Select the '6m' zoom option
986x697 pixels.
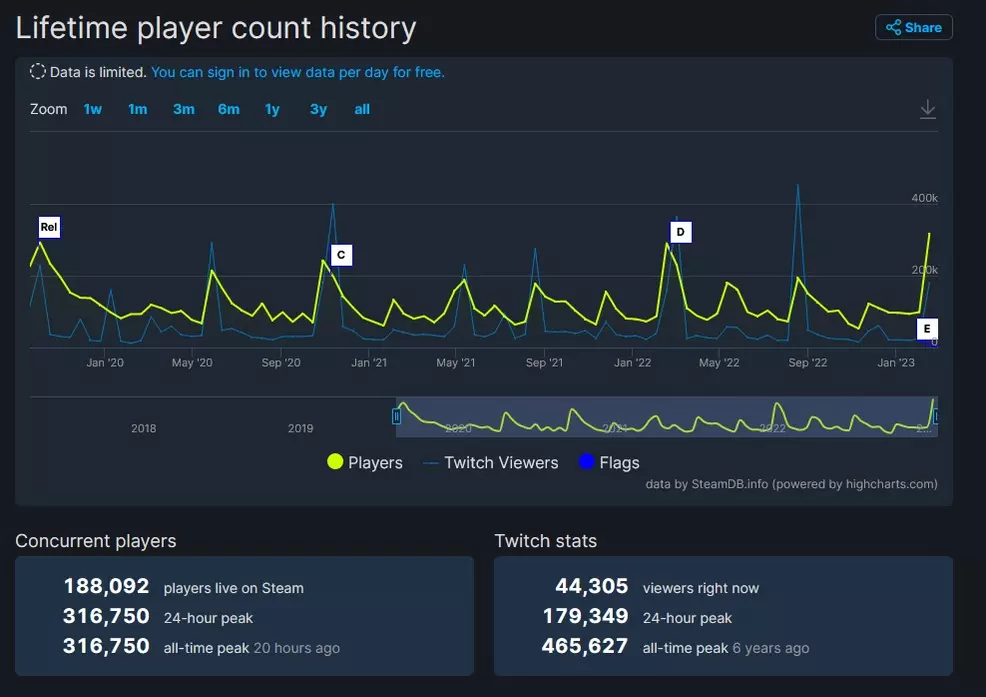pos(228,109)
